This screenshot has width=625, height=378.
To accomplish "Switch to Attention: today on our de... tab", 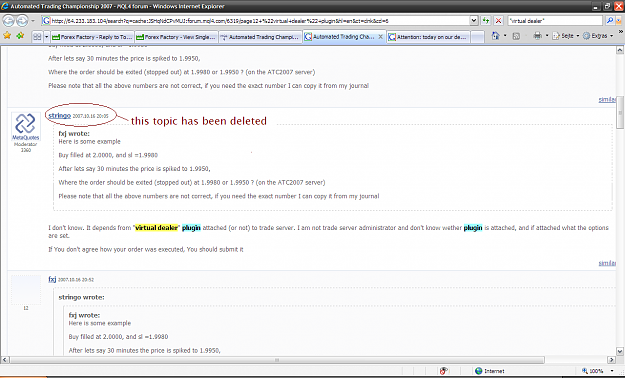I will pyautogui.click(x=428, y=37).
